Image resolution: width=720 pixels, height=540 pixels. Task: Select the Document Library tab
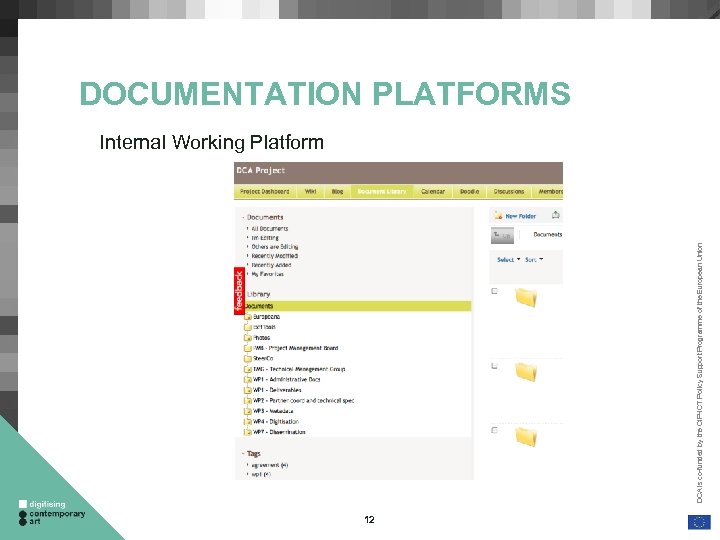[x=382, y=191]
